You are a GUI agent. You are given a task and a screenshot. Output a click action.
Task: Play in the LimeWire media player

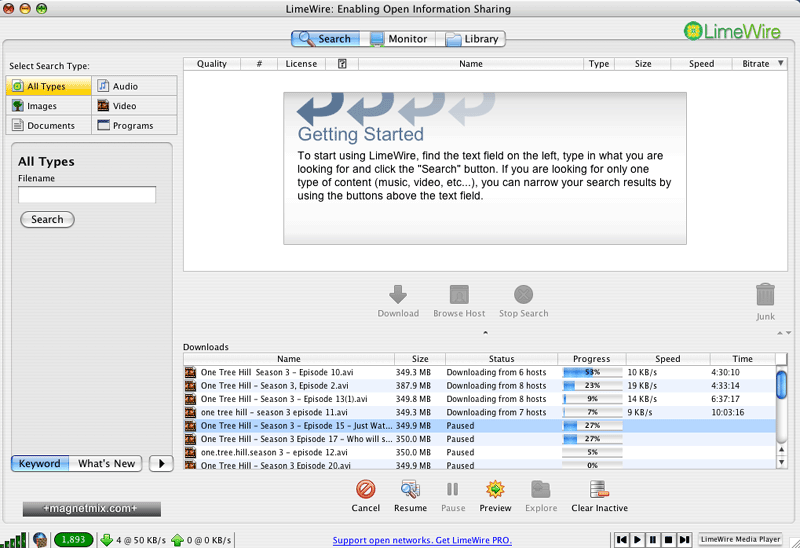637,539
